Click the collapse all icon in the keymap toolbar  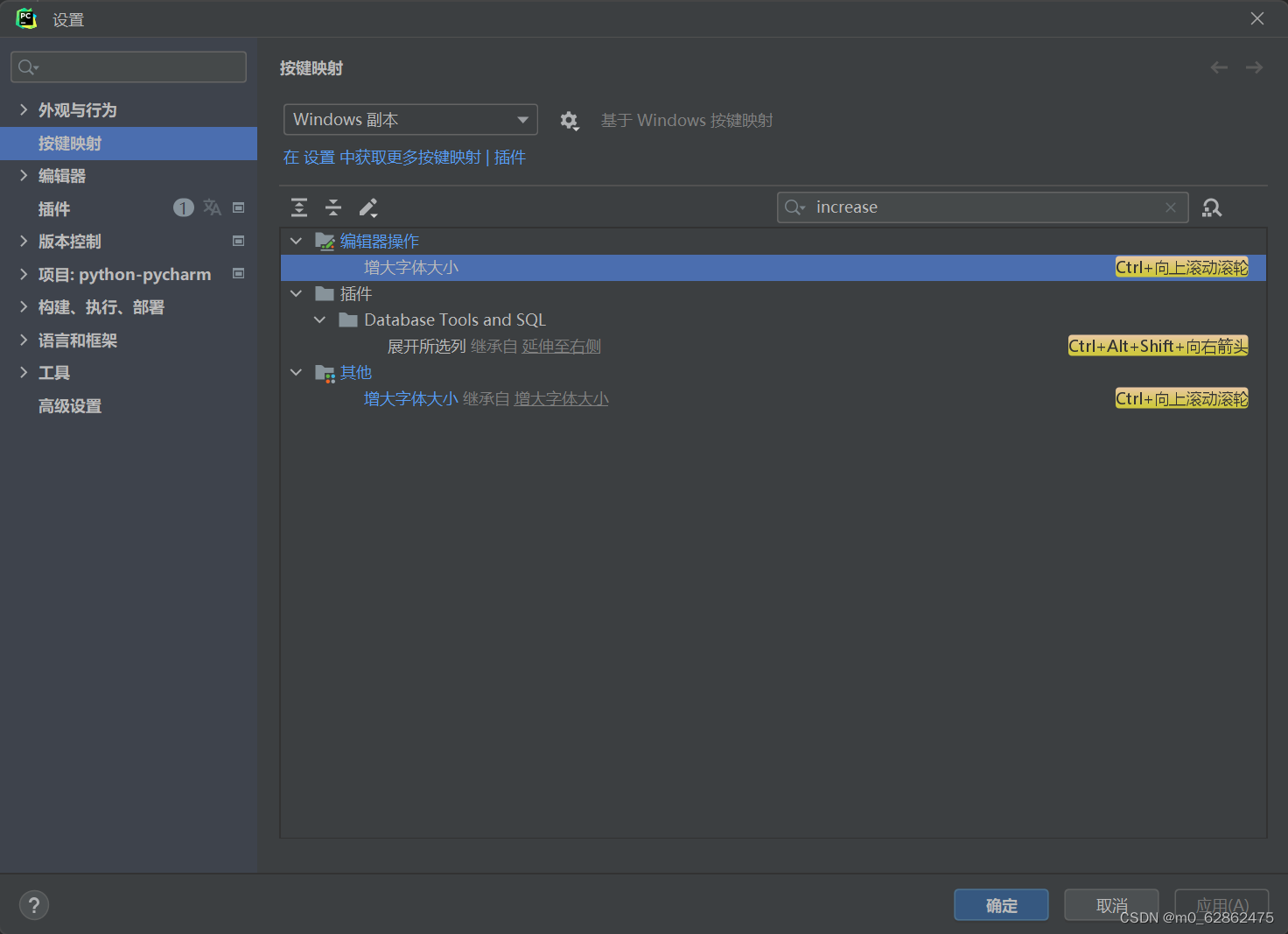(x=333, y=207)
